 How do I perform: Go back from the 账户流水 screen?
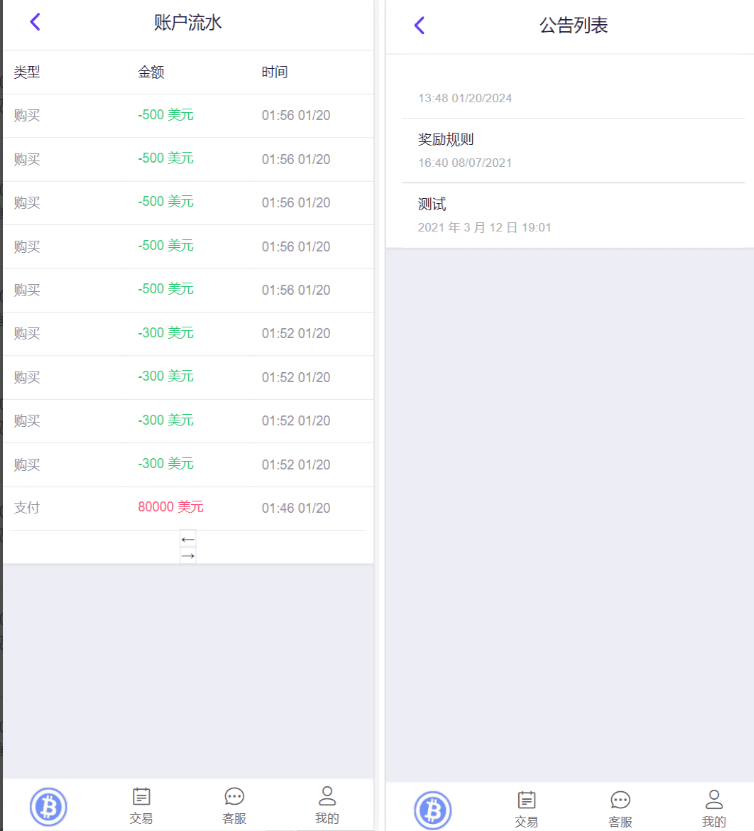pyautogui.click(x=36, y=22)
